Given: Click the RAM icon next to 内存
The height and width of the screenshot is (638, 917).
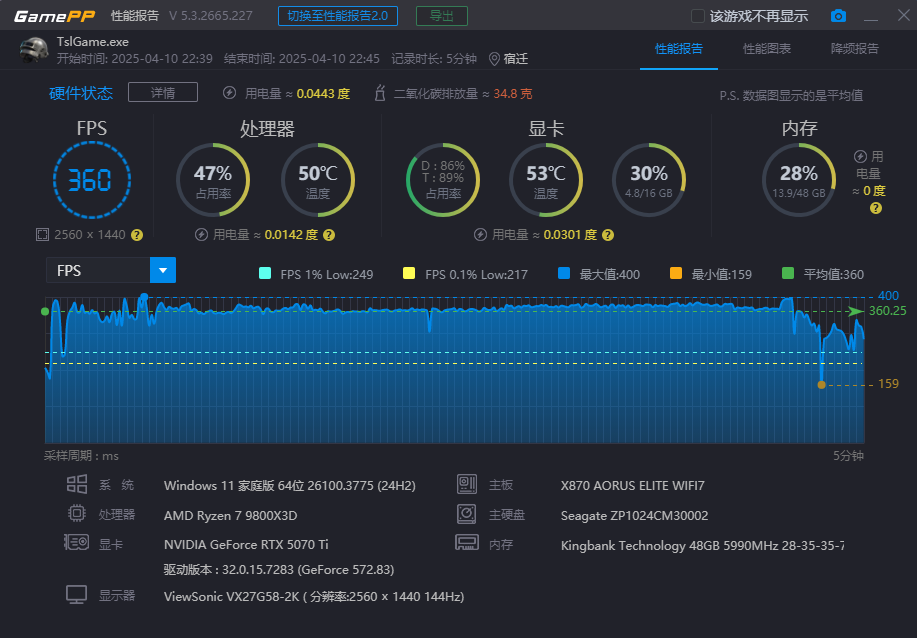Looking at the screenshot, I should (x=467, y=543).
